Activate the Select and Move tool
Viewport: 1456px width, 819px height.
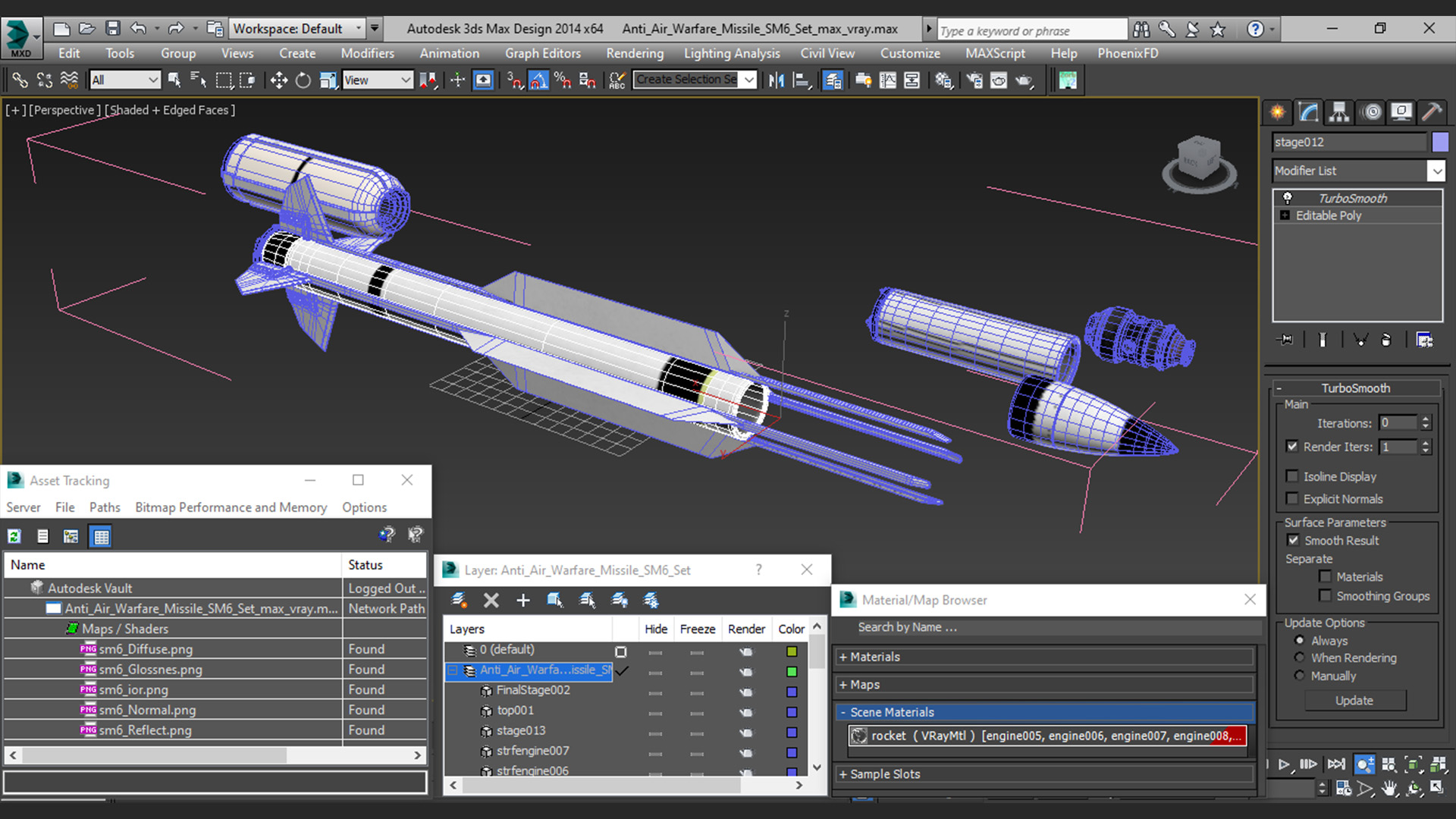(278, 80)
